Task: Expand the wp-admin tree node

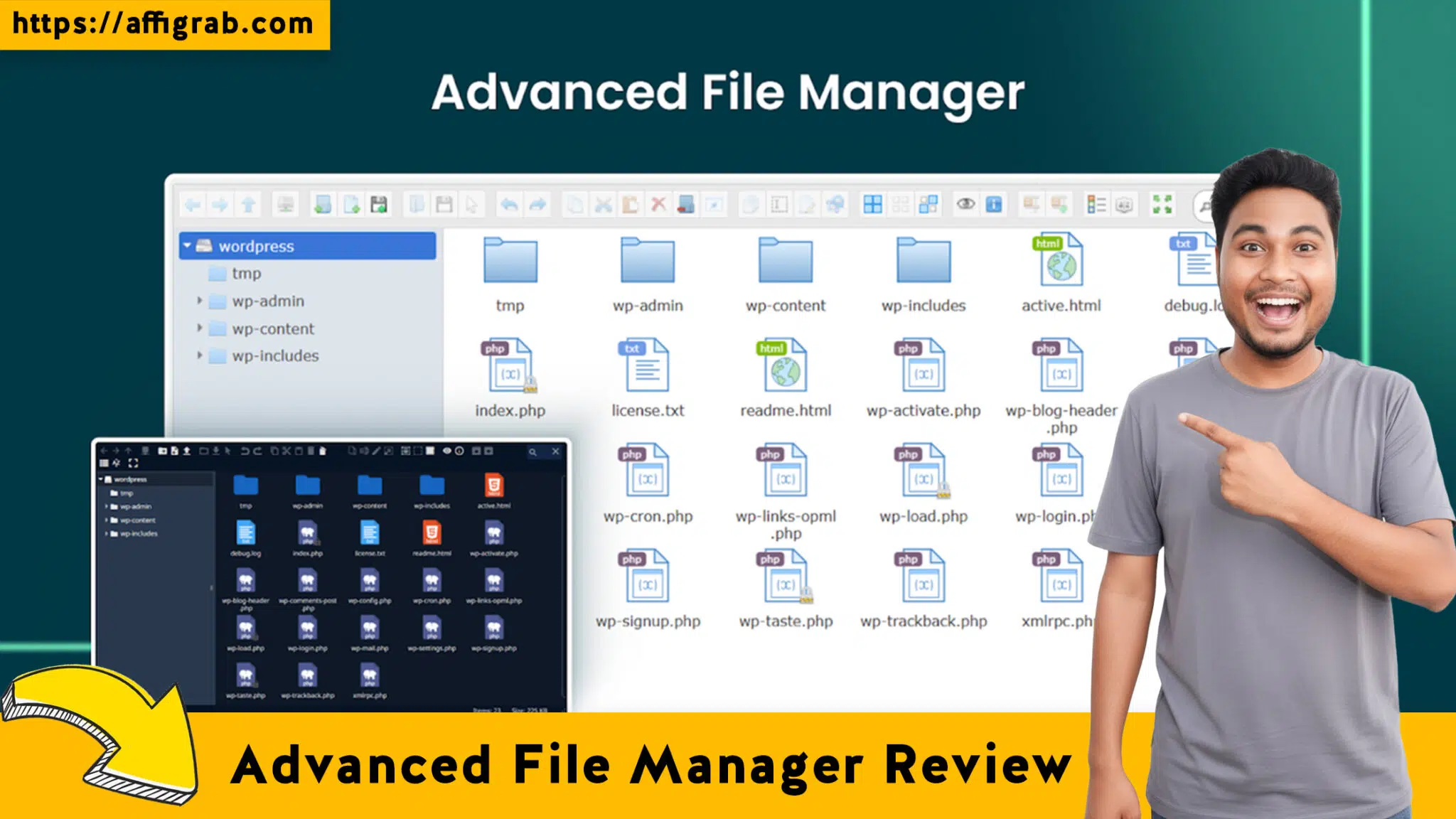Action: pyautogui.click(x=200, y=301)
